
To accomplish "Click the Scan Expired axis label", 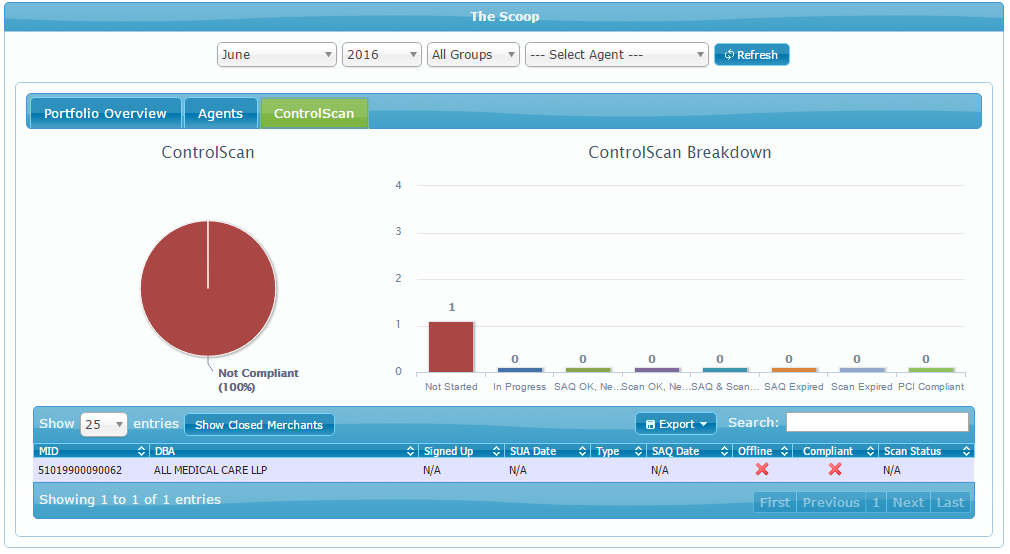I will (x=862, y=387).
